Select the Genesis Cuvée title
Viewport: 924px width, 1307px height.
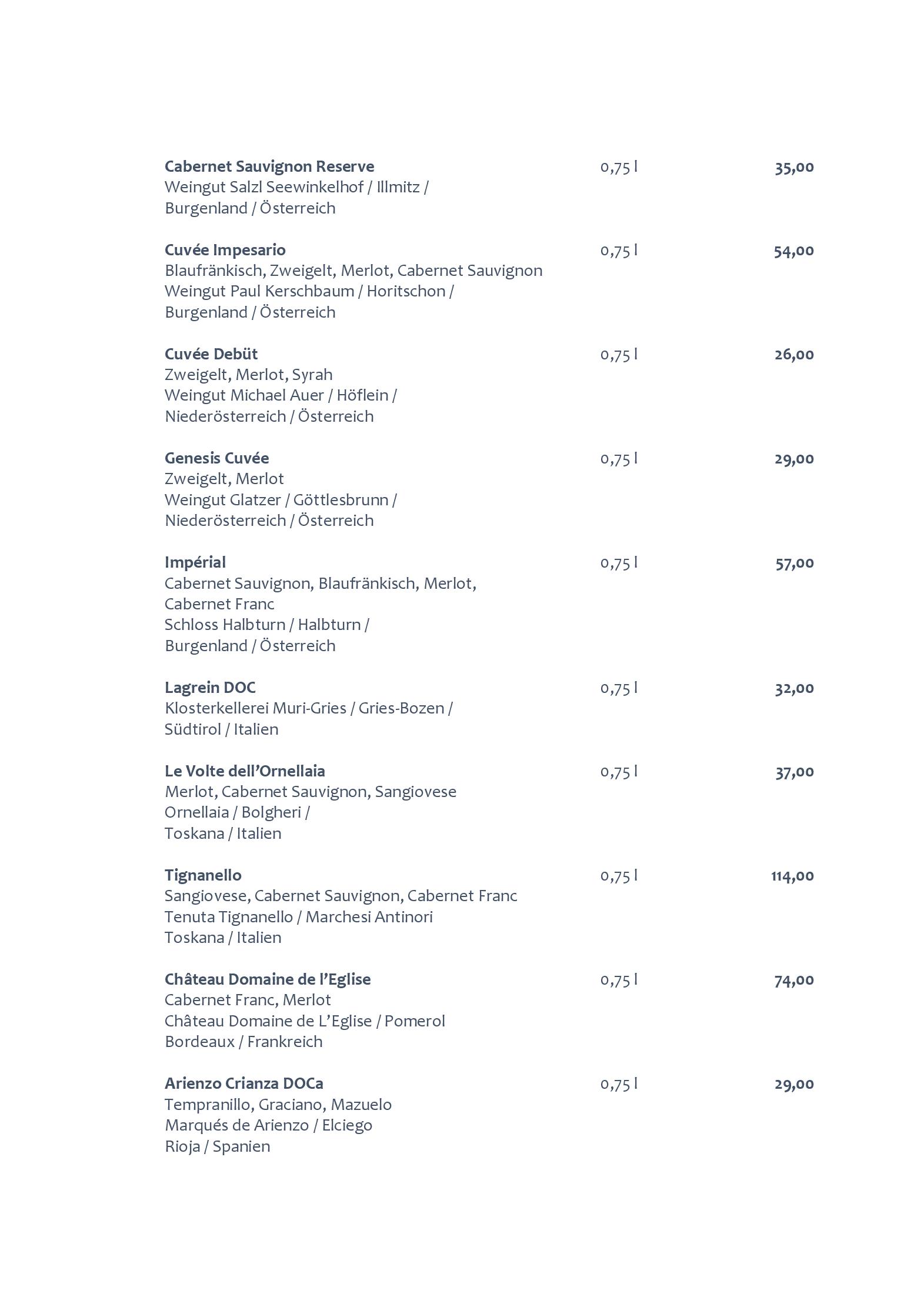(x=217, y=458)
